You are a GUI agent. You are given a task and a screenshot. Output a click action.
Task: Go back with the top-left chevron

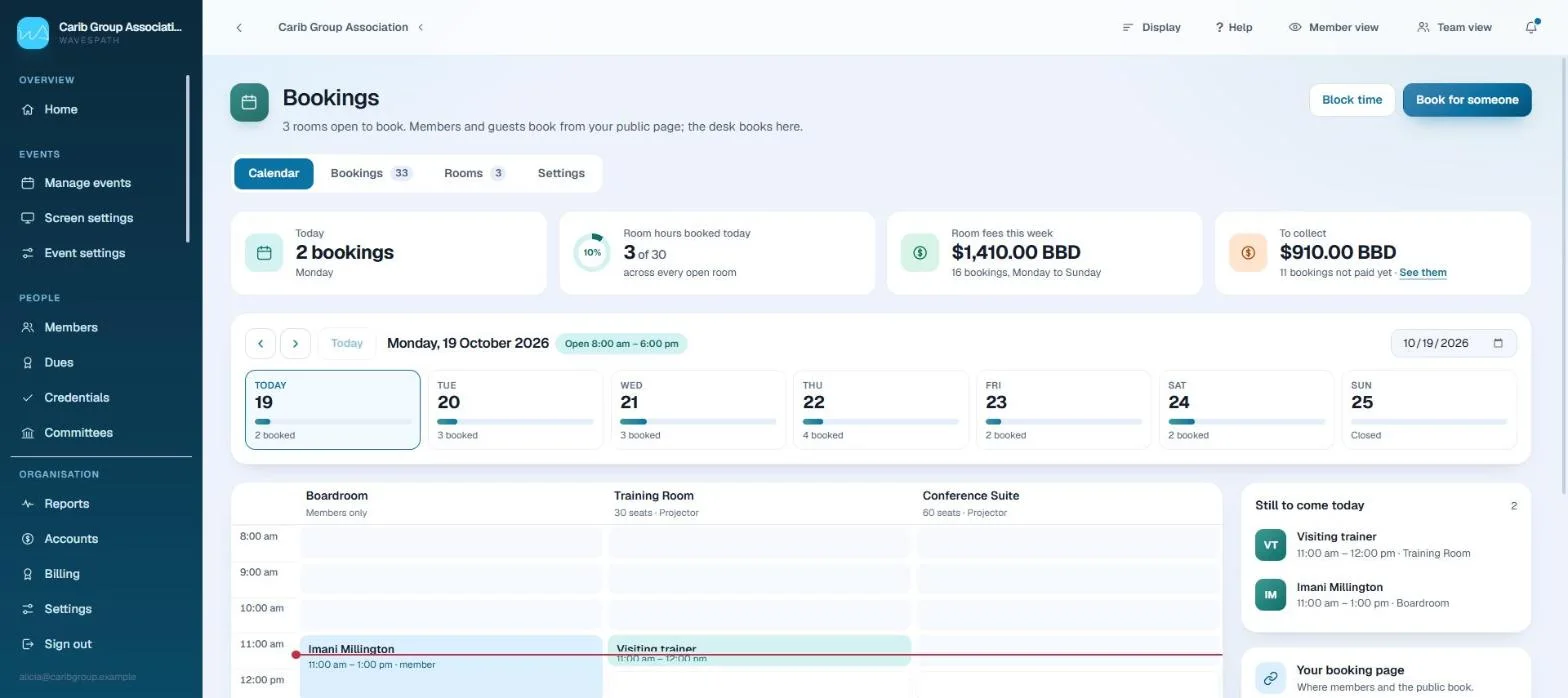click(239, 27)
